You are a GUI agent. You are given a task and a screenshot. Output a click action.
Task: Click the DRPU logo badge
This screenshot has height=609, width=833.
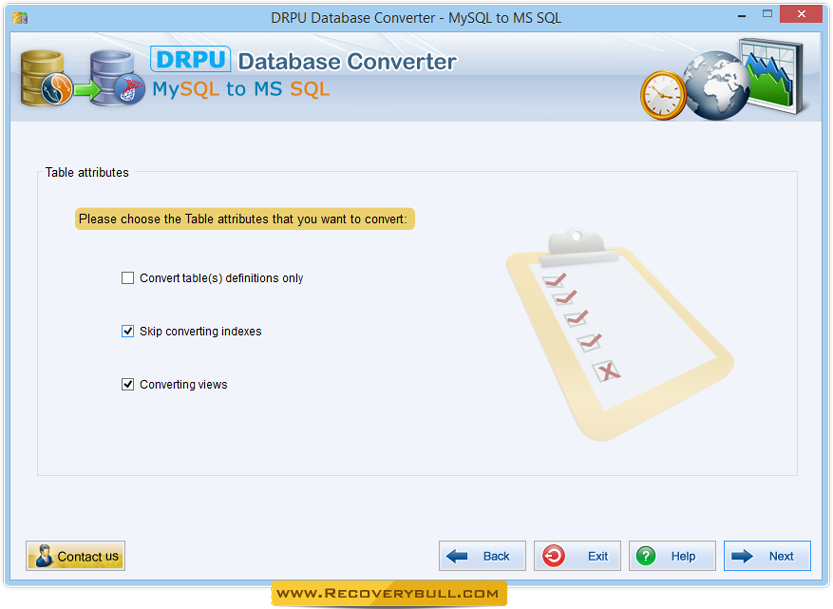tap(190, 59)
